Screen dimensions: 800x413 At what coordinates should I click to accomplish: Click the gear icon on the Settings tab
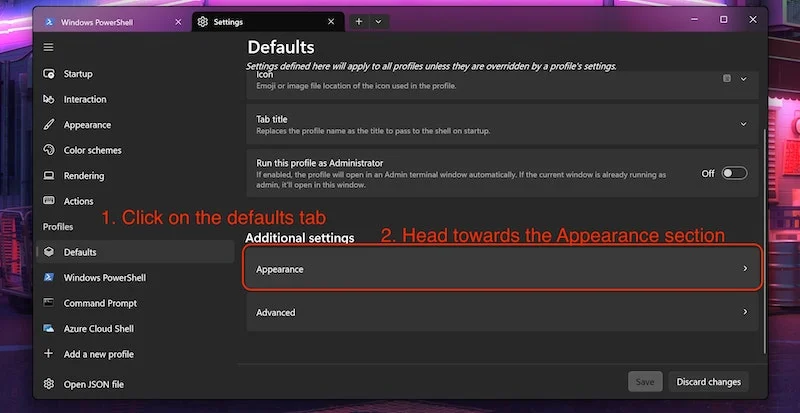203,22
